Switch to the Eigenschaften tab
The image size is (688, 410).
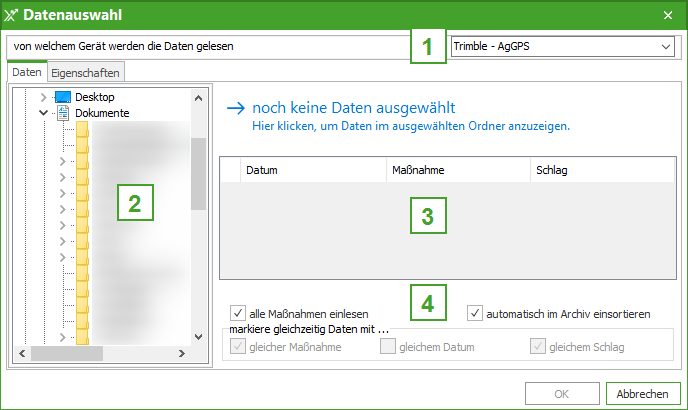(86, 73)
